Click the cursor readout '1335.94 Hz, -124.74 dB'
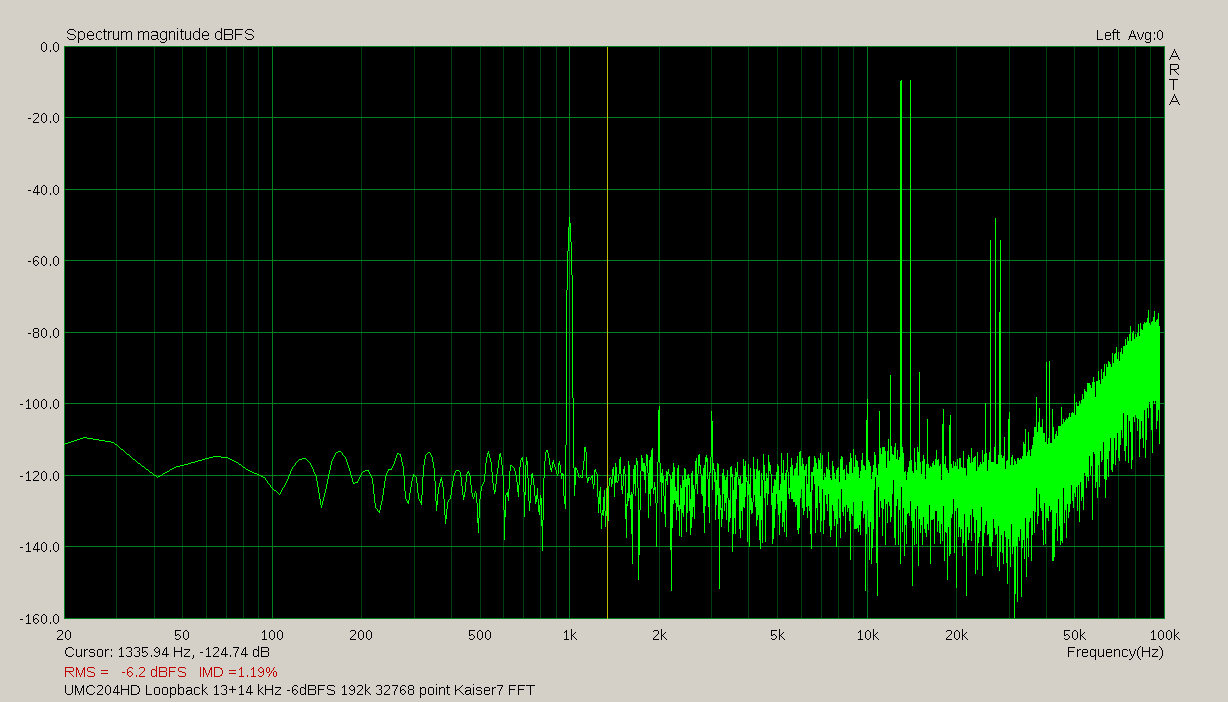The height and width of the screenshot is (702, 1228). pos(194,652)
